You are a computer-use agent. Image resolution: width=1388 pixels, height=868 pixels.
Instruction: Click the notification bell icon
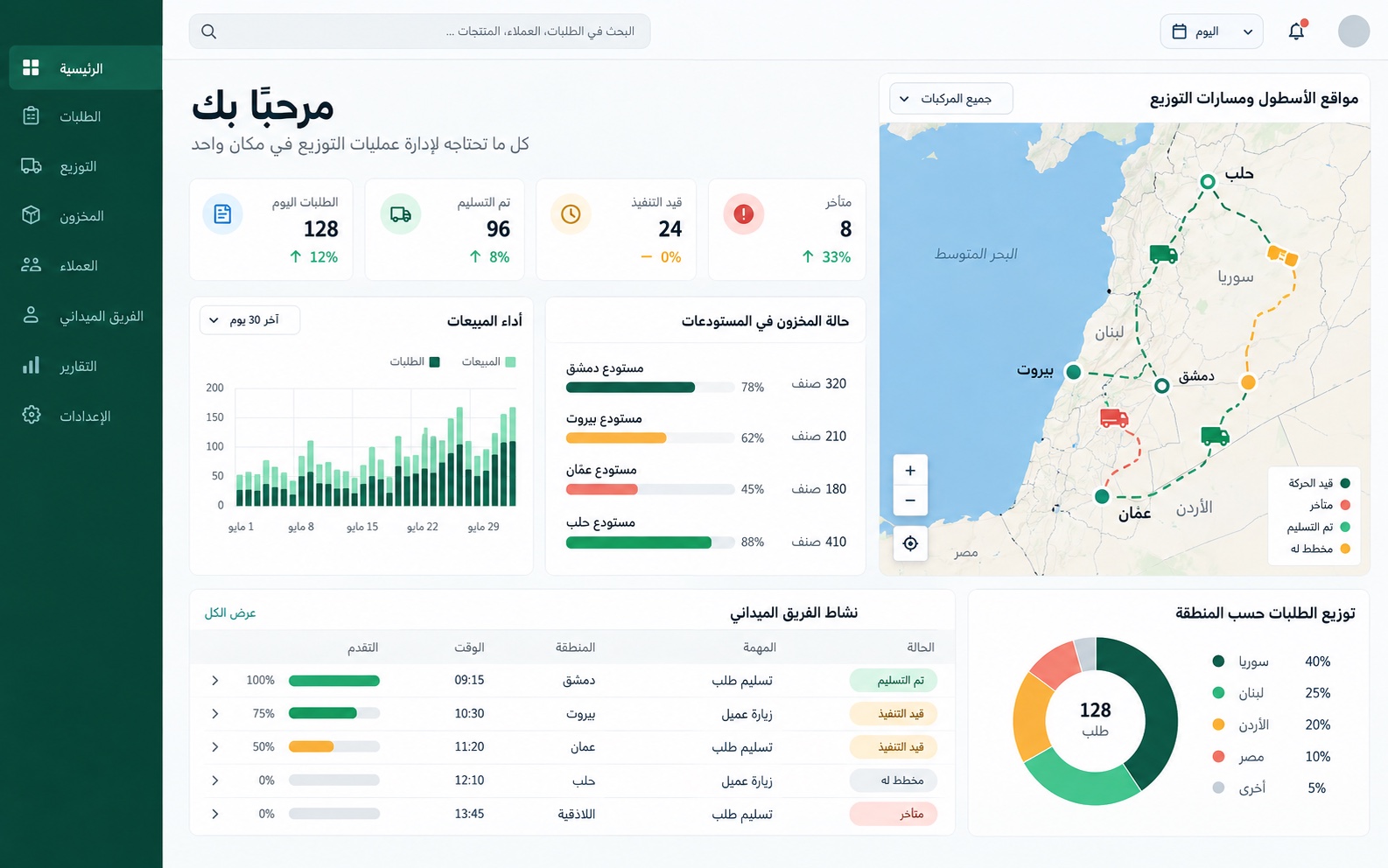[x=1296, y=31]
